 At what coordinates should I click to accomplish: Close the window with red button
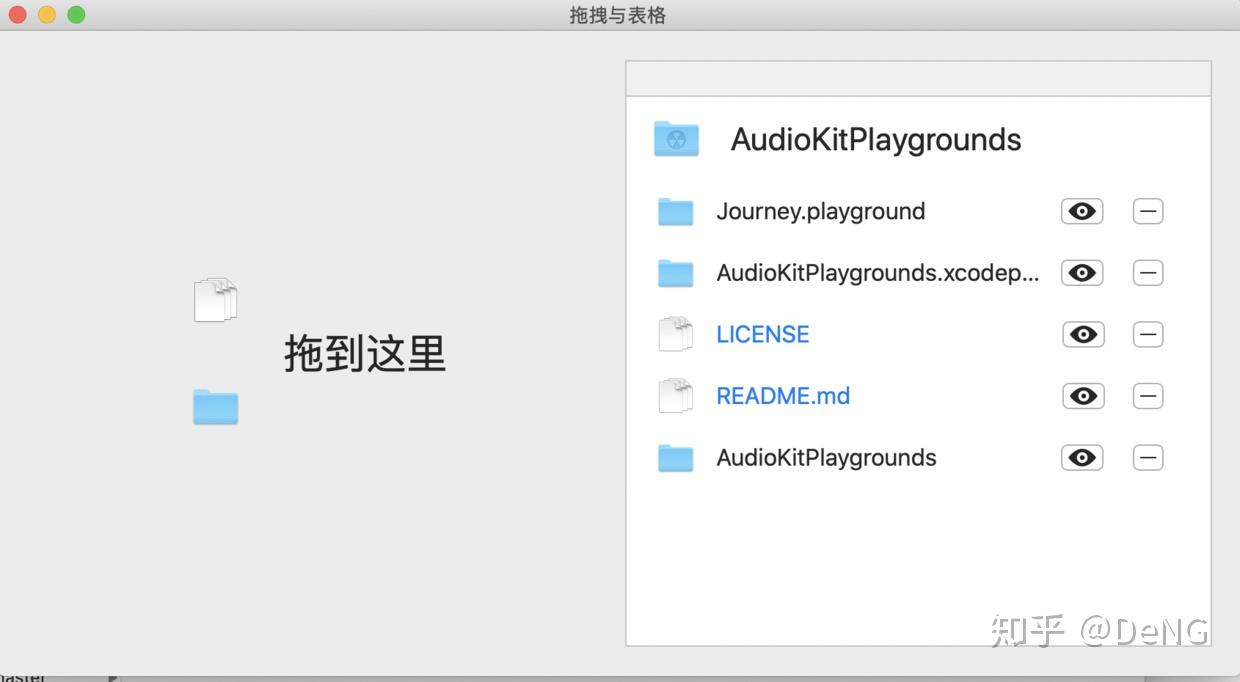pos(18,15)
